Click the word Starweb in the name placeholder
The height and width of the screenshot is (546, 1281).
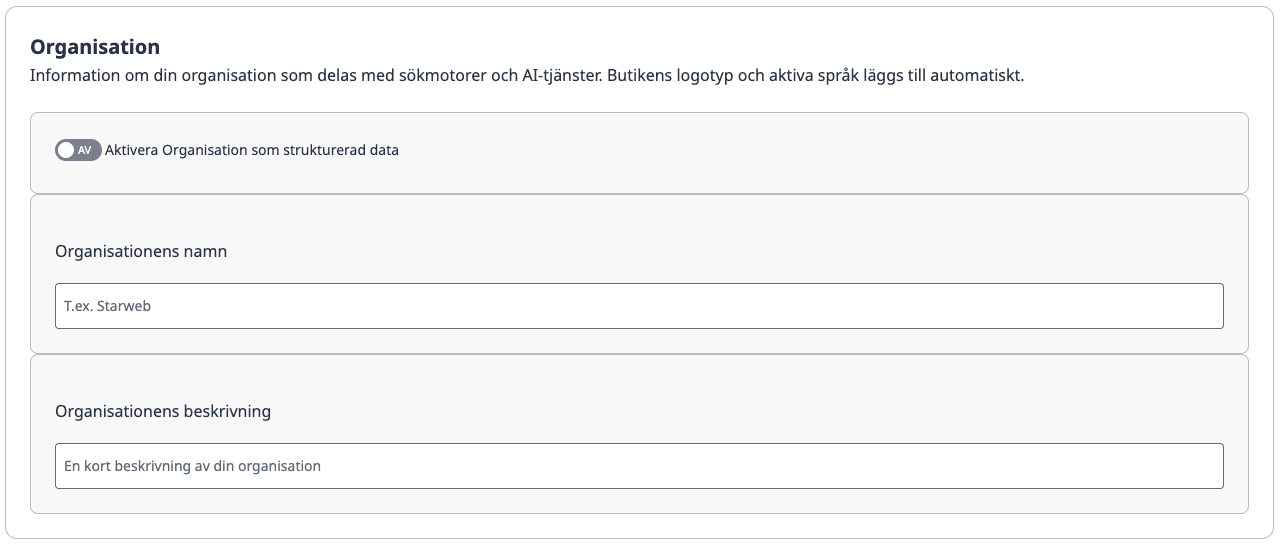[124, 306]
